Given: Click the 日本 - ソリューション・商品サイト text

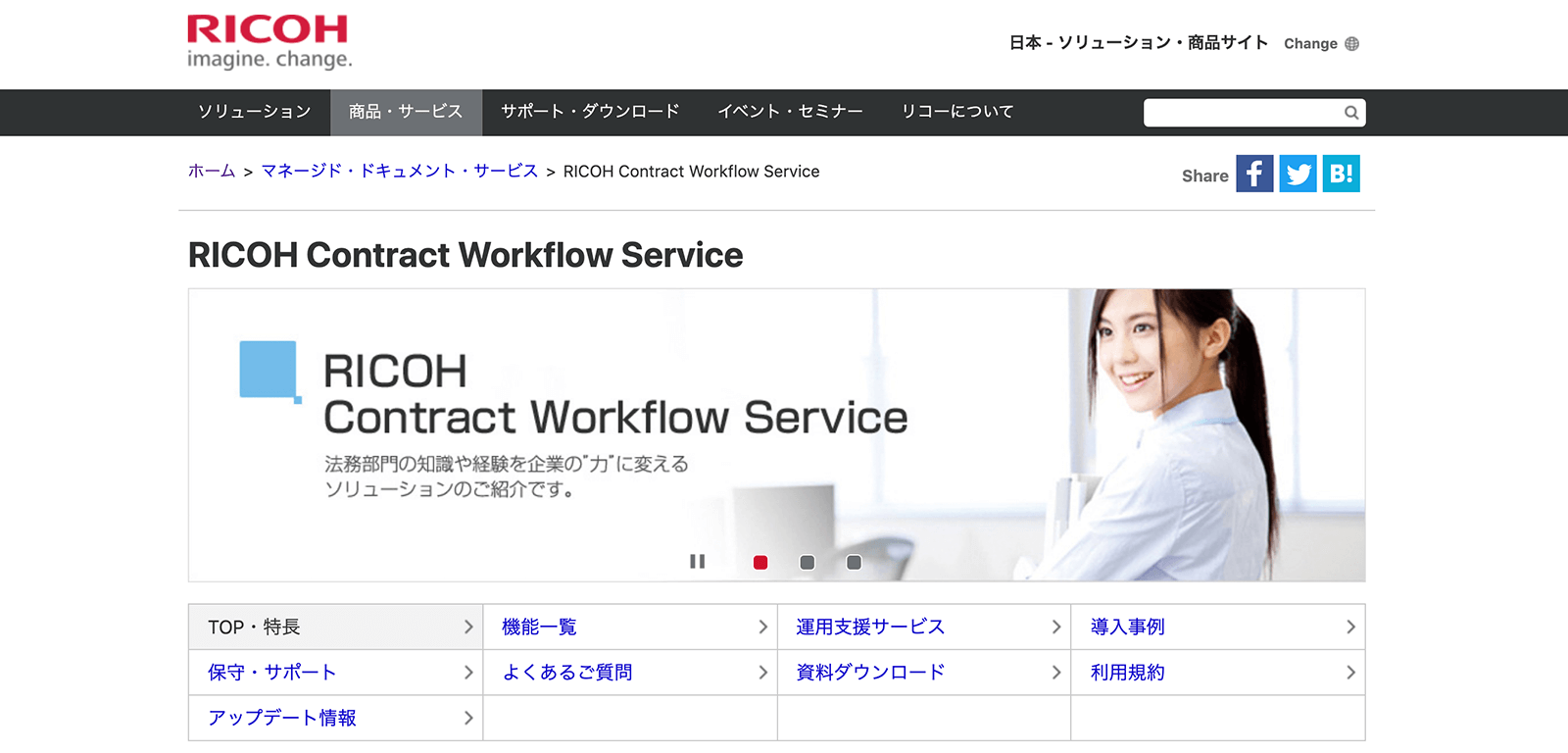Looking at the screenshot, I should [1139, 42].
